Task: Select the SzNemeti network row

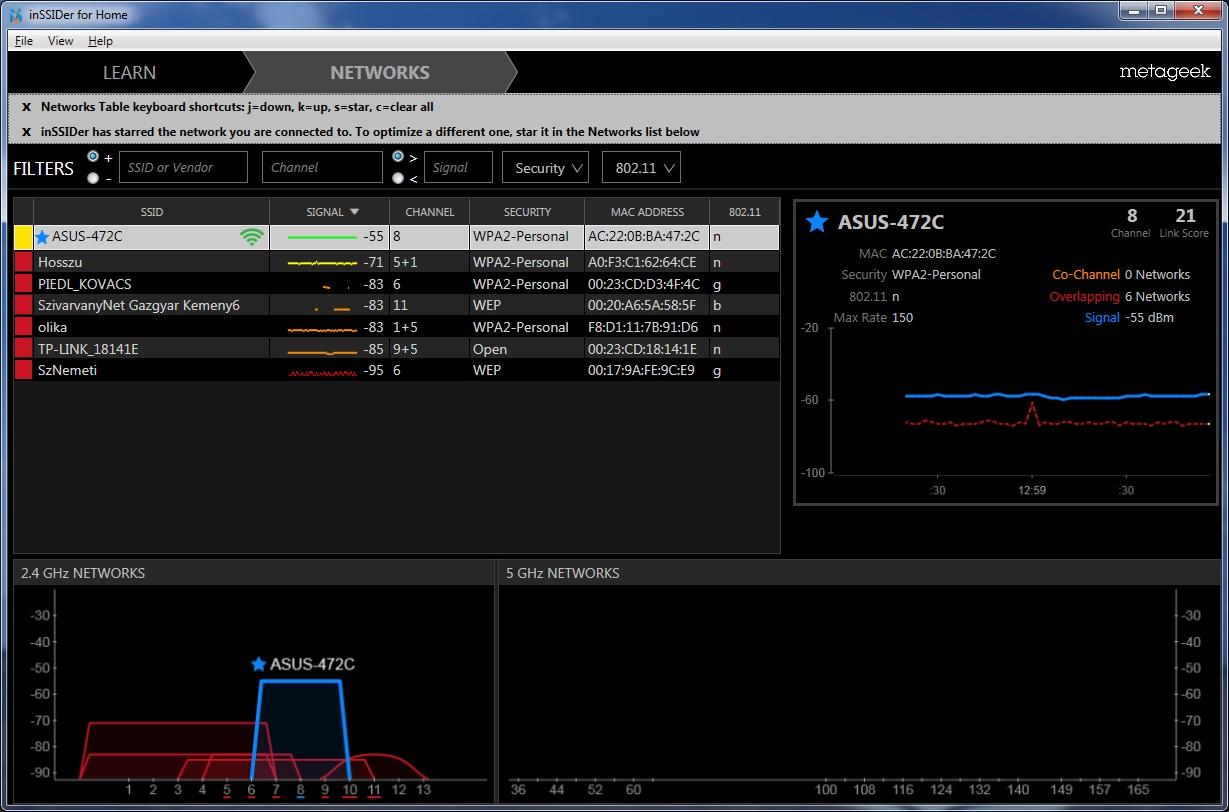Action: [x=397, y=370]
